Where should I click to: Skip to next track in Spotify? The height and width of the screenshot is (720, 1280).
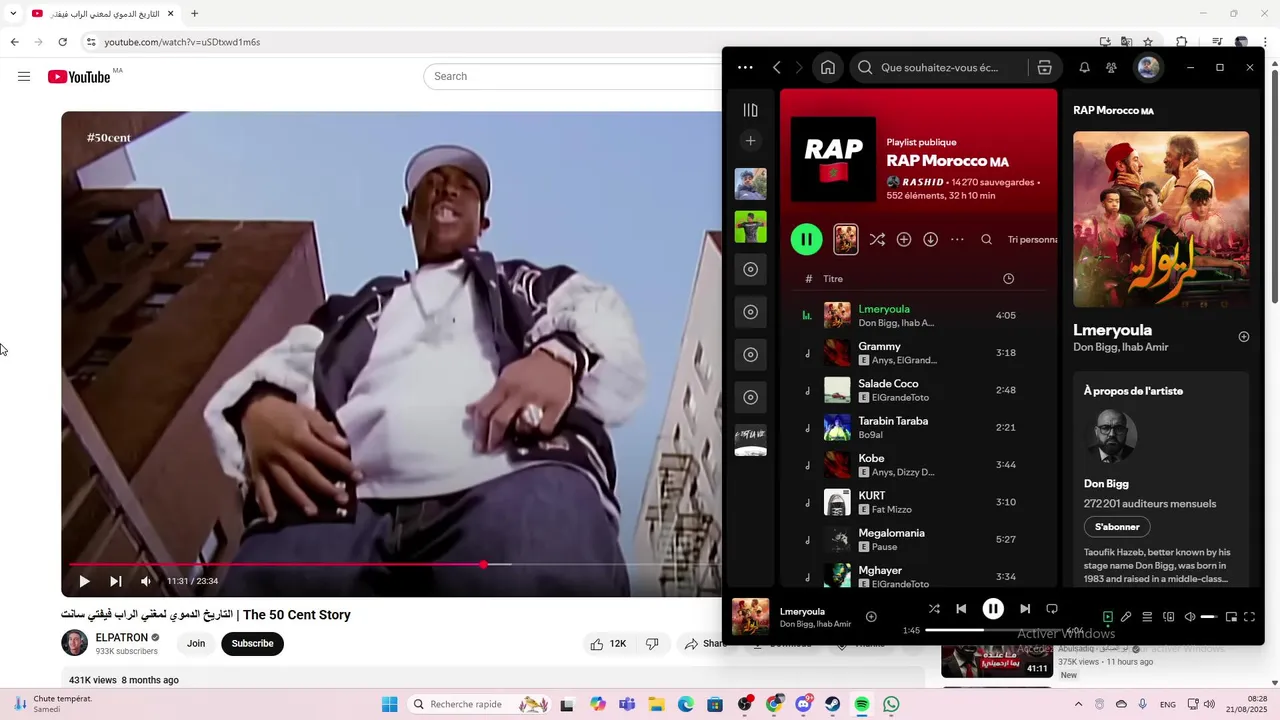pos(1025,608)
